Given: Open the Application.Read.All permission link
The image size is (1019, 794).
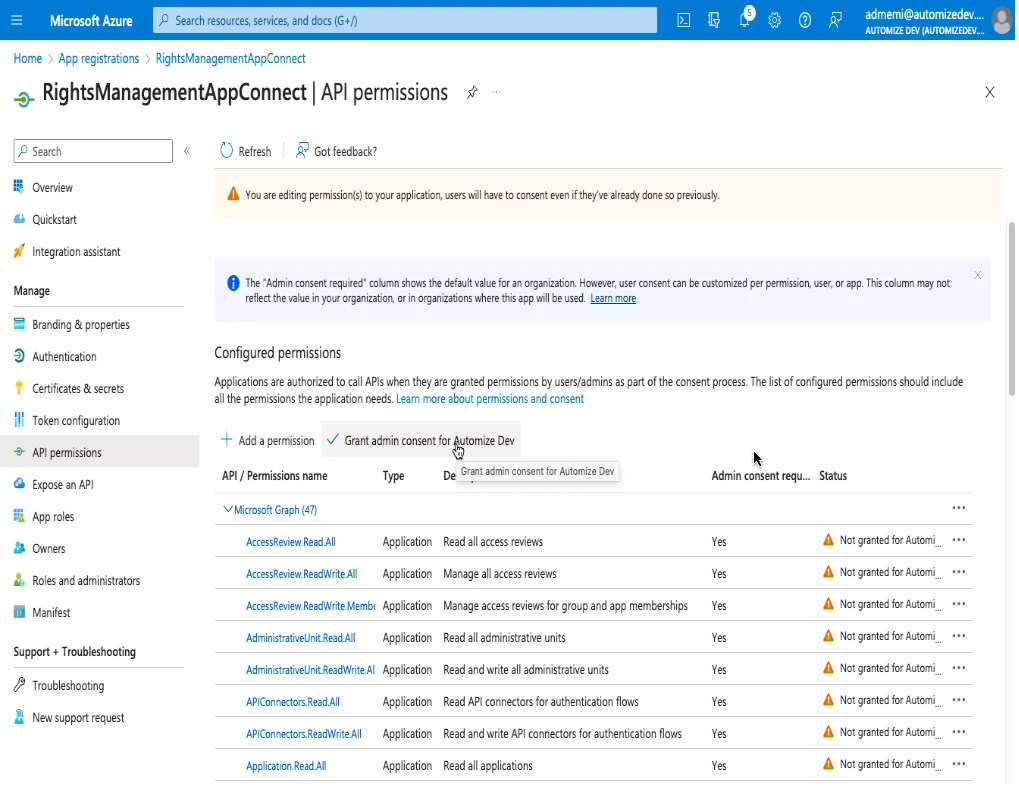Looking at the screenshot, I should [x=286, y=766].
